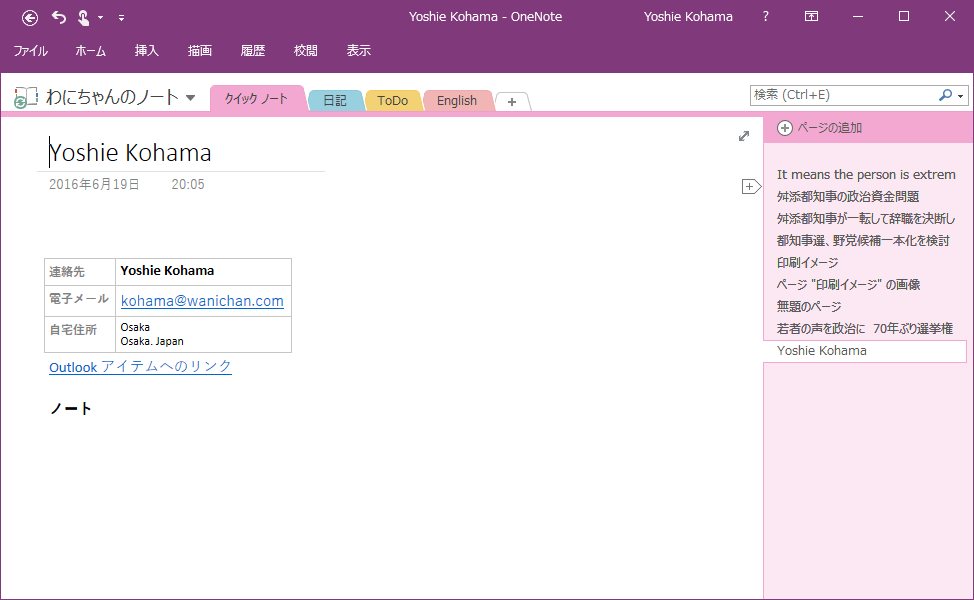
Task: Click the Back arrow icon in title bar
Action: click(x=30, y=18)
